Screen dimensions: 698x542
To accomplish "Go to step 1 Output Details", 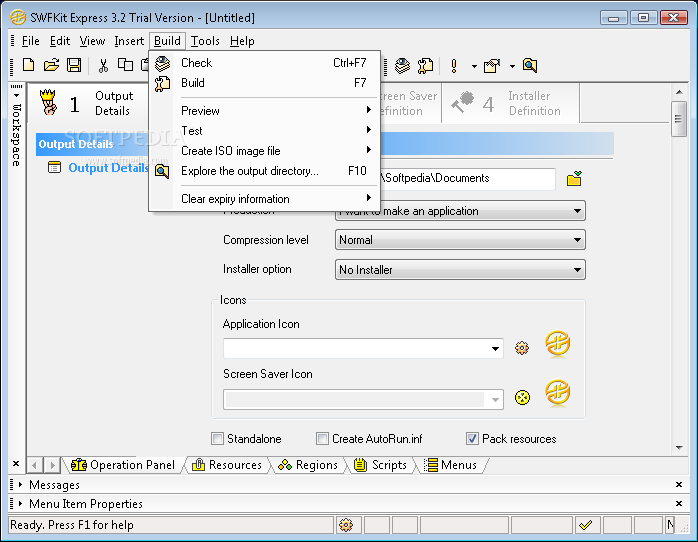I will [x=88, y=103].
